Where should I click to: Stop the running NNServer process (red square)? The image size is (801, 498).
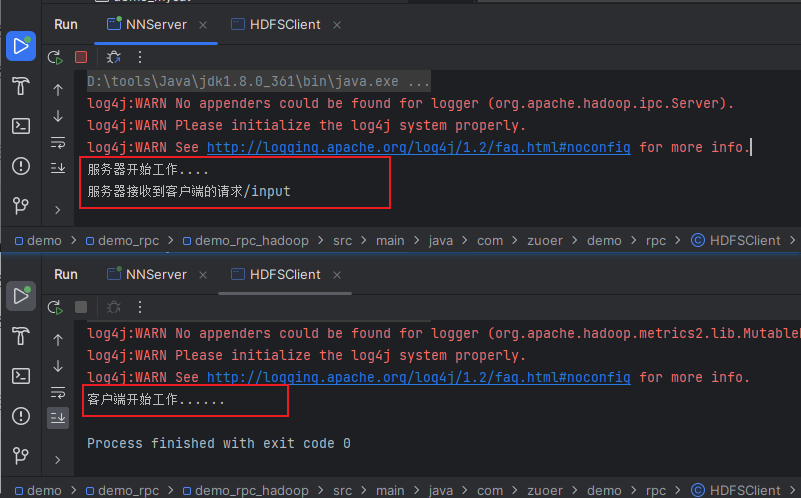pyautogui.click(x=81, y=58)
